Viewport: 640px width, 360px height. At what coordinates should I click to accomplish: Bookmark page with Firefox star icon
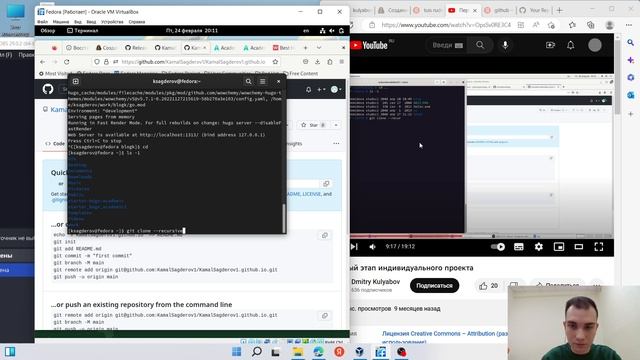(276, 62)
